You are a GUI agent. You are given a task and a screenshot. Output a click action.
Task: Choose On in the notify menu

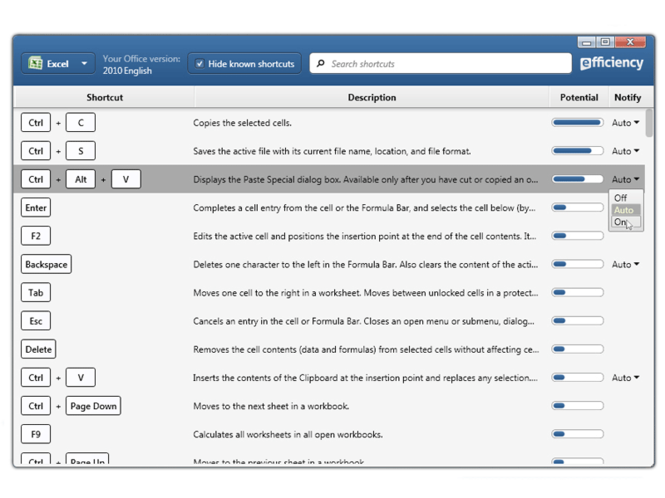(626, 222)
